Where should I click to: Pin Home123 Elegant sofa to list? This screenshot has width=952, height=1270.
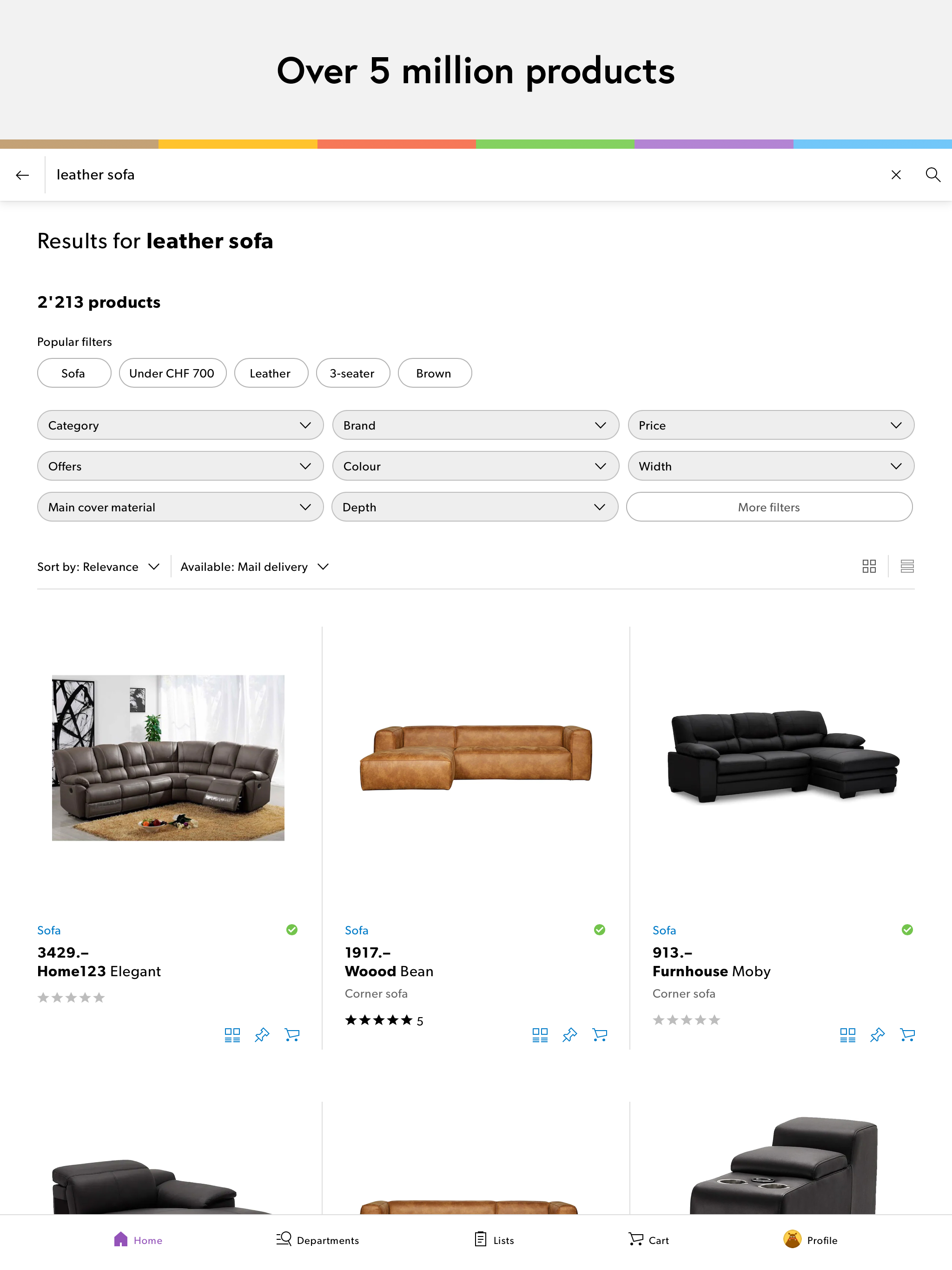(x=262, y=1035)
